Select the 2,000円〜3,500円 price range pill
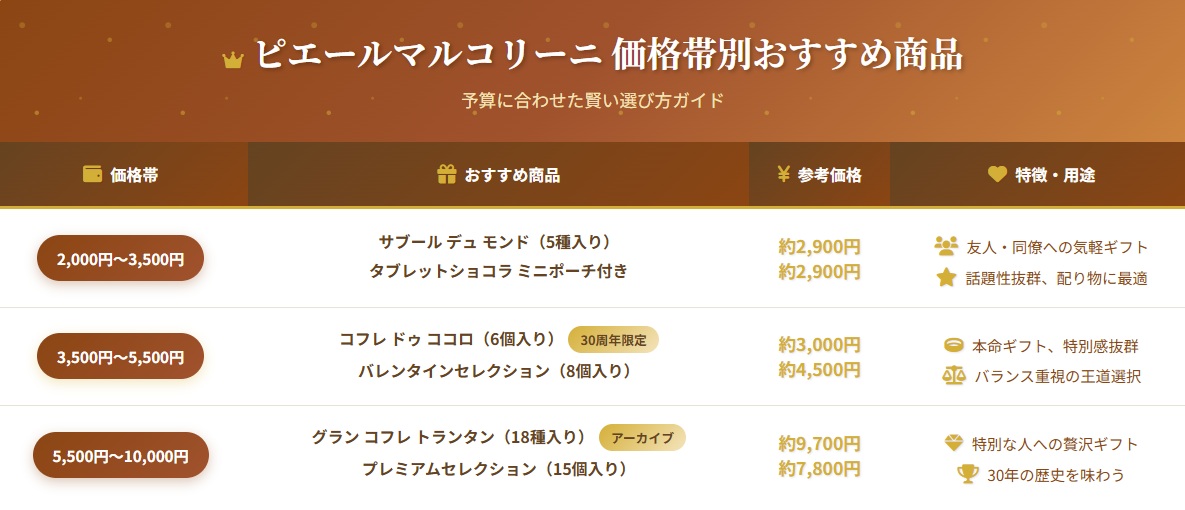Image resolution: width=1185 pixels, height=510 pixels. (120, 258)
